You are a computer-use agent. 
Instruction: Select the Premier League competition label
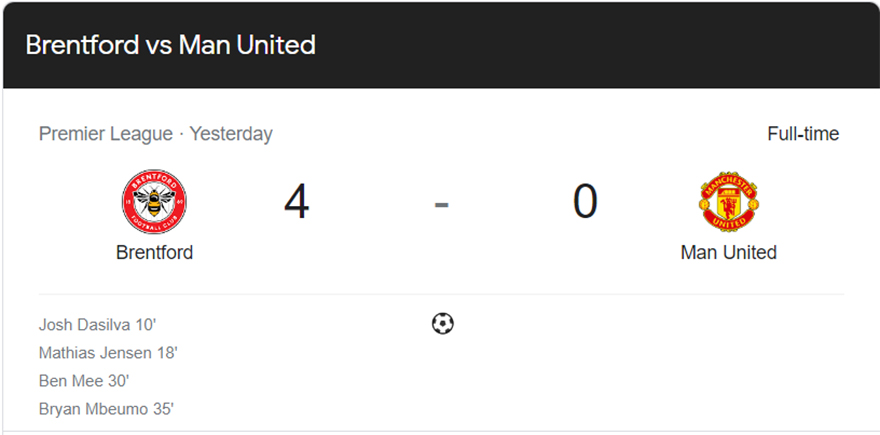[106, 134]
